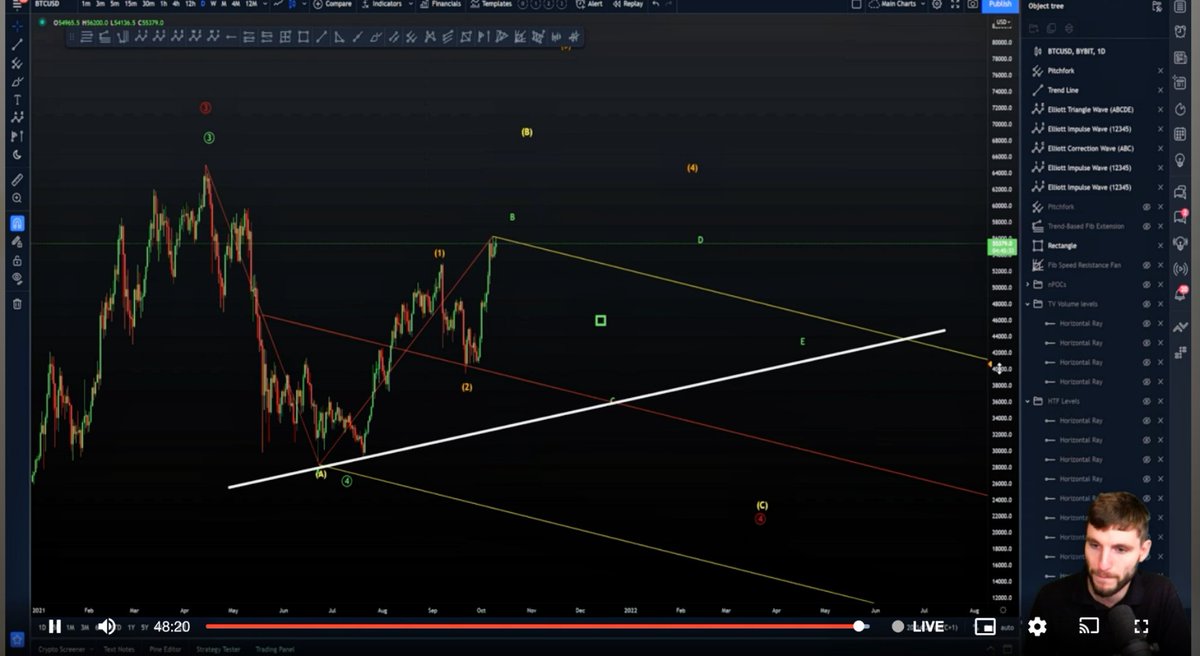Click the BTCUSD symbol search field

(x=47, y=4)
